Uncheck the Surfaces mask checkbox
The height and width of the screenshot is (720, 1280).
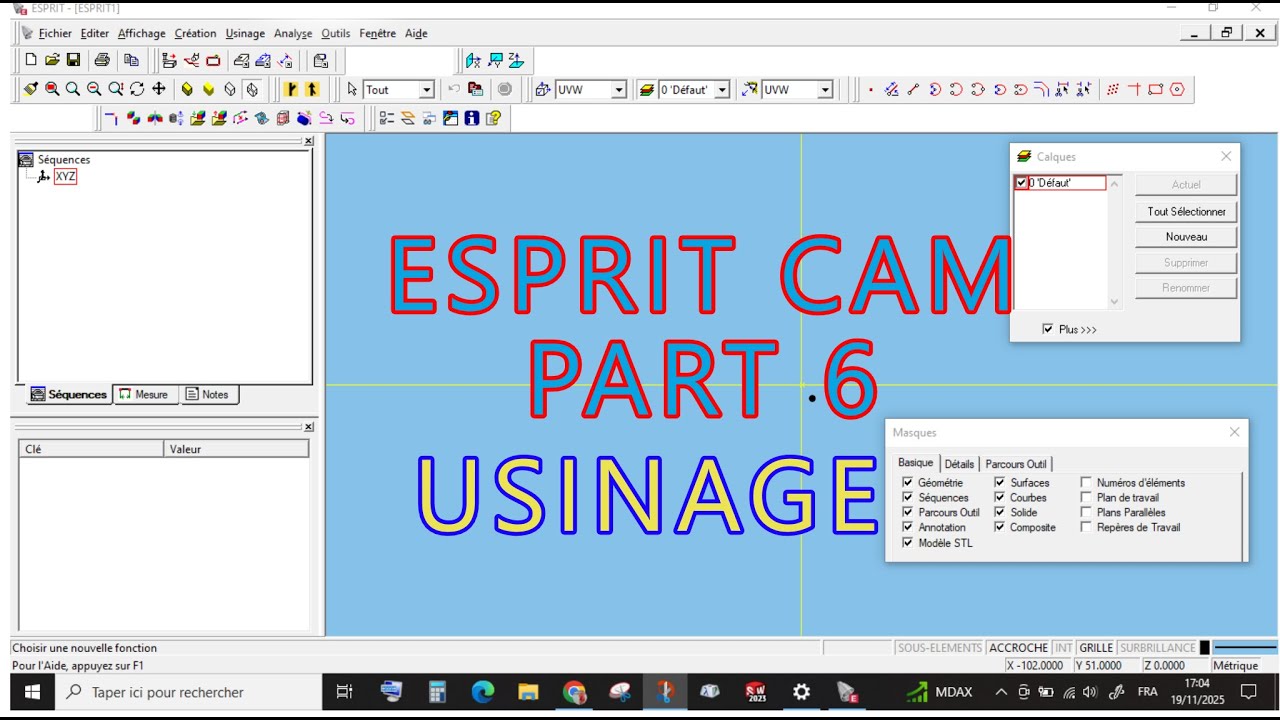click(1000, 483)
